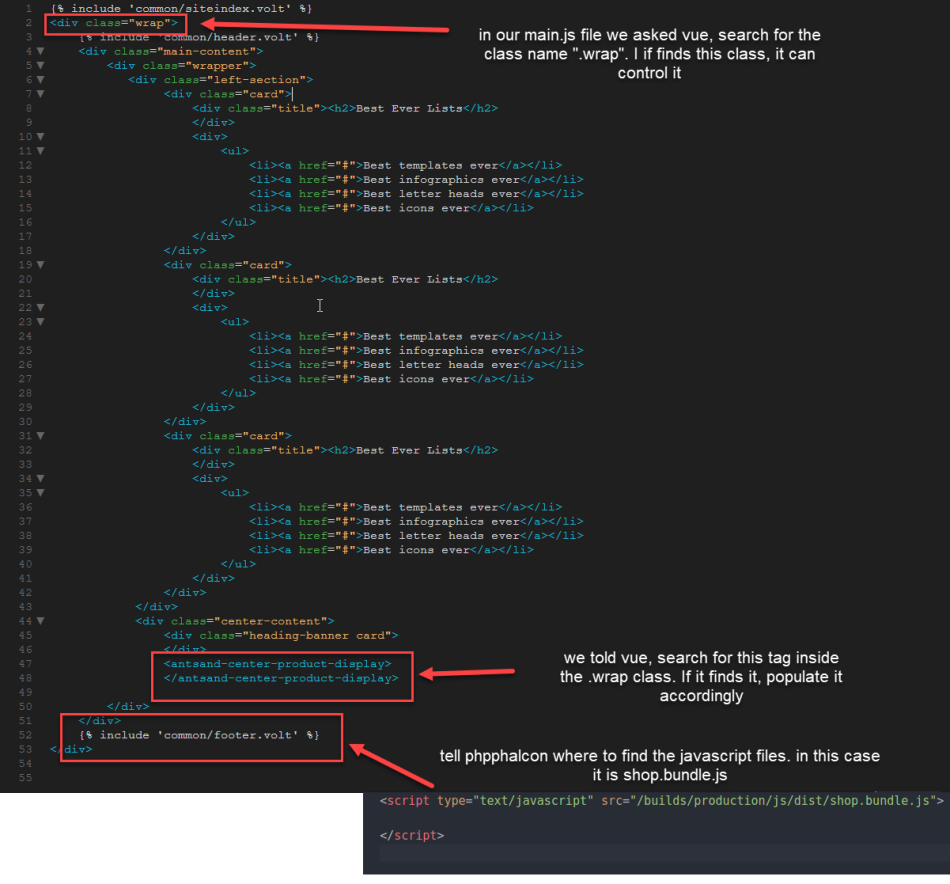Click the header.volt include statement
The width and height of the screenshot is (950, 884).
click(x=199, y=37)
